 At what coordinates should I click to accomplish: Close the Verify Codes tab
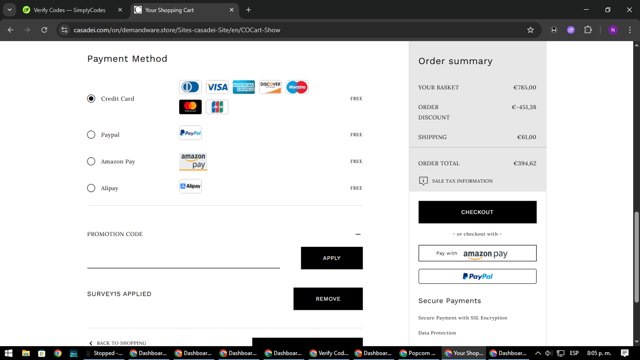120,10
